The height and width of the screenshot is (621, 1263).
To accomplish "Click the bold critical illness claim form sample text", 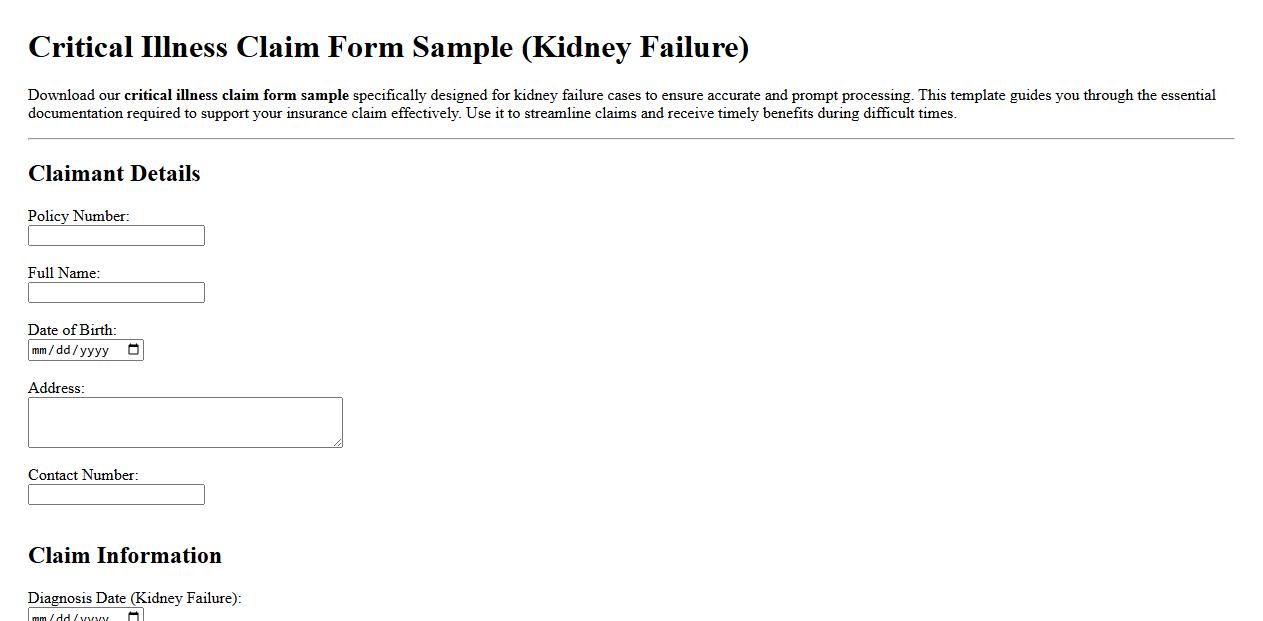I will coord(235,95).
